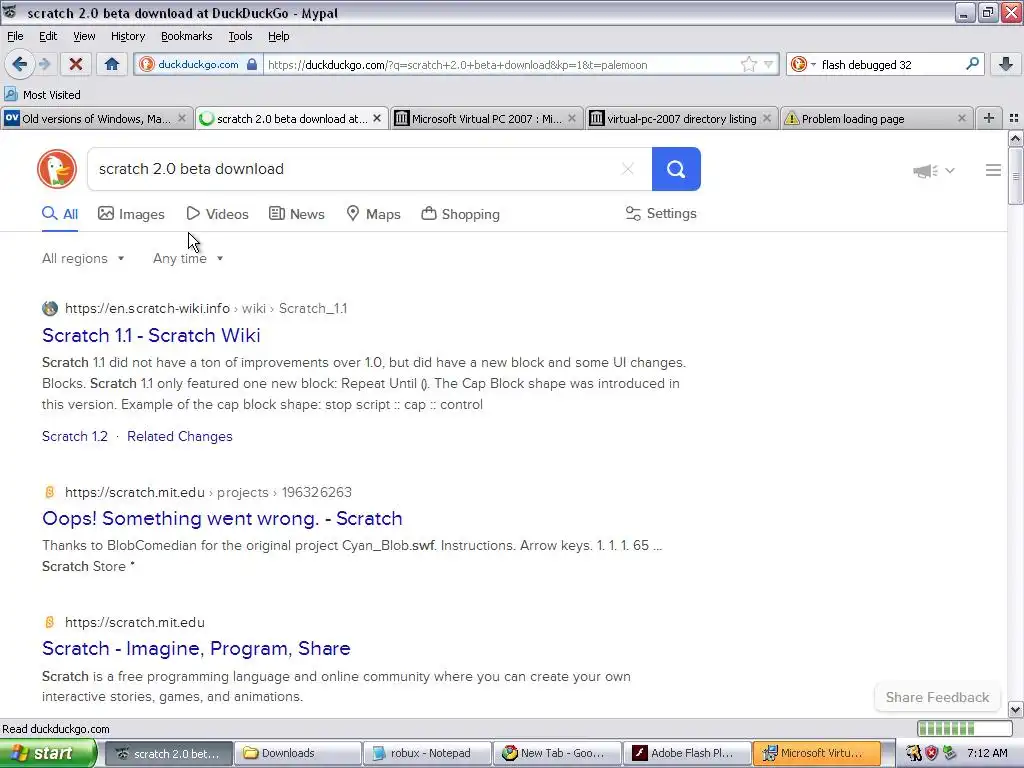Screen dimensions: 1024x768
Task: Switch to the Videos search tab
Action: coord(217,214)
